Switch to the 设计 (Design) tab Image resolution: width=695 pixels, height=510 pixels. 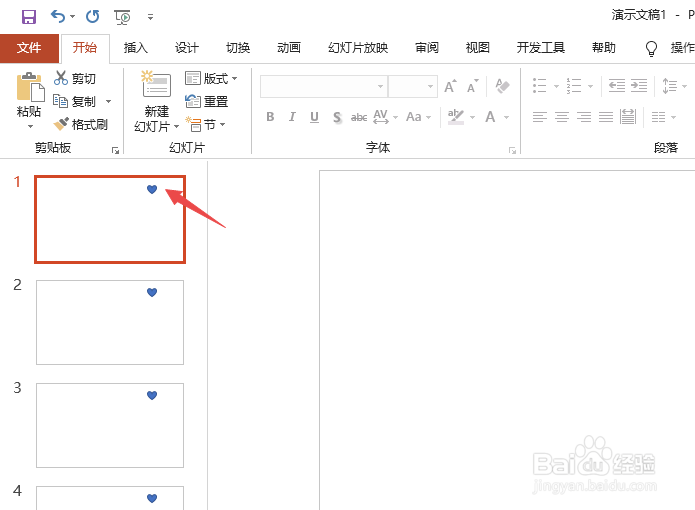tap(187, 48)
